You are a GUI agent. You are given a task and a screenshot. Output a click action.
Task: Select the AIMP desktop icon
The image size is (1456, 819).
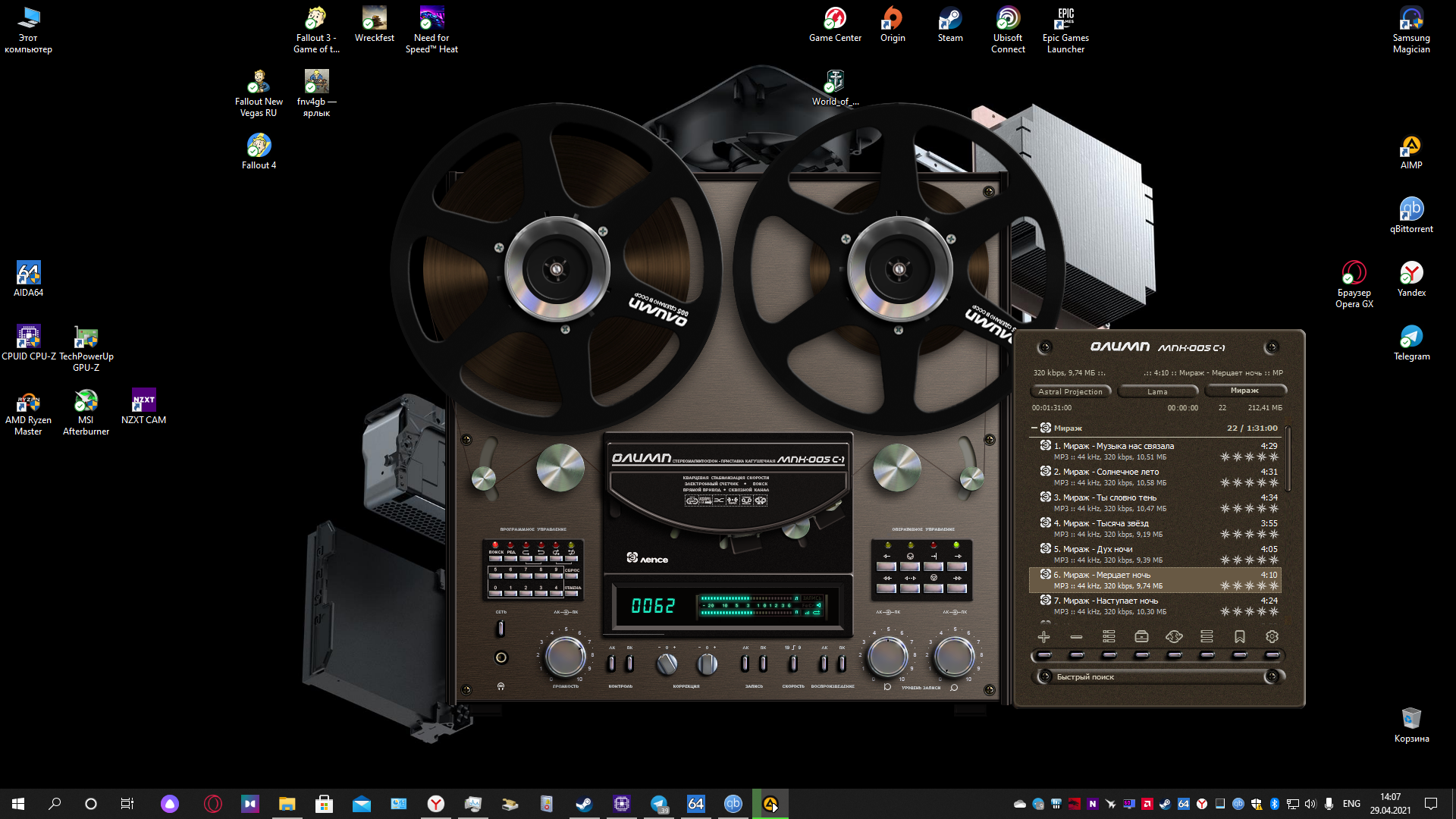1411,152
